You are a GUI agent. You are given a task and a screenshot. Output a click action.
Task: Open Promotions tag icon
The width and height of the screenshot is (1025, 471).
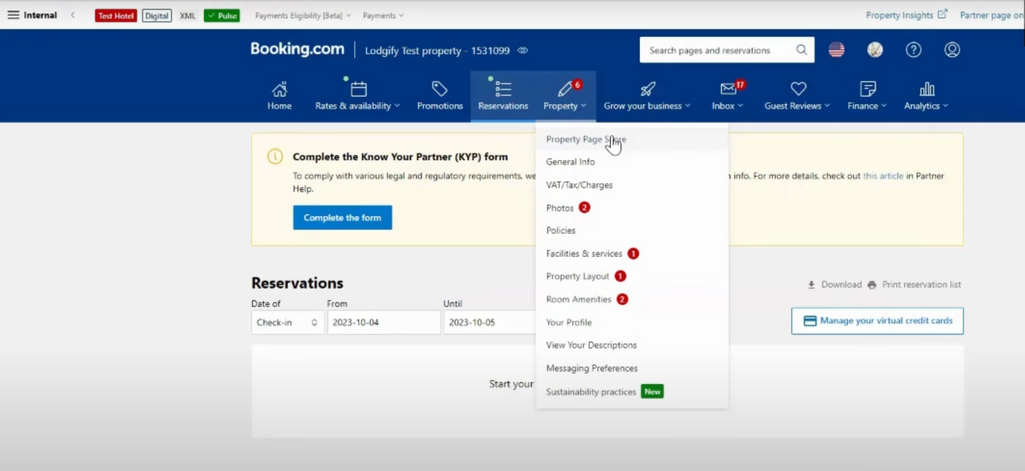point(440,96)
